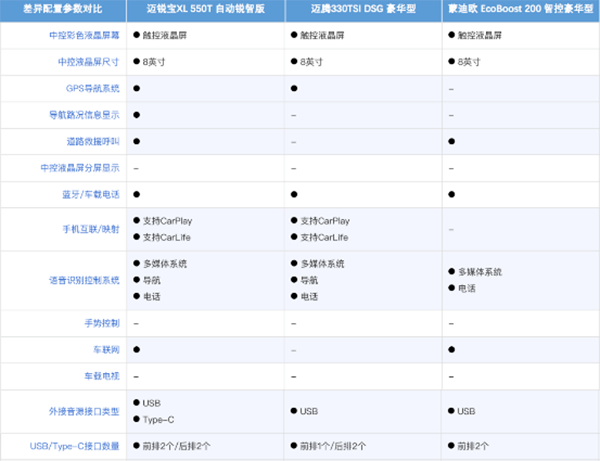Select 支持CarPlay in the 迈锐宝XL column
Screen dimensions: 600x461
[x=167, y=221]
